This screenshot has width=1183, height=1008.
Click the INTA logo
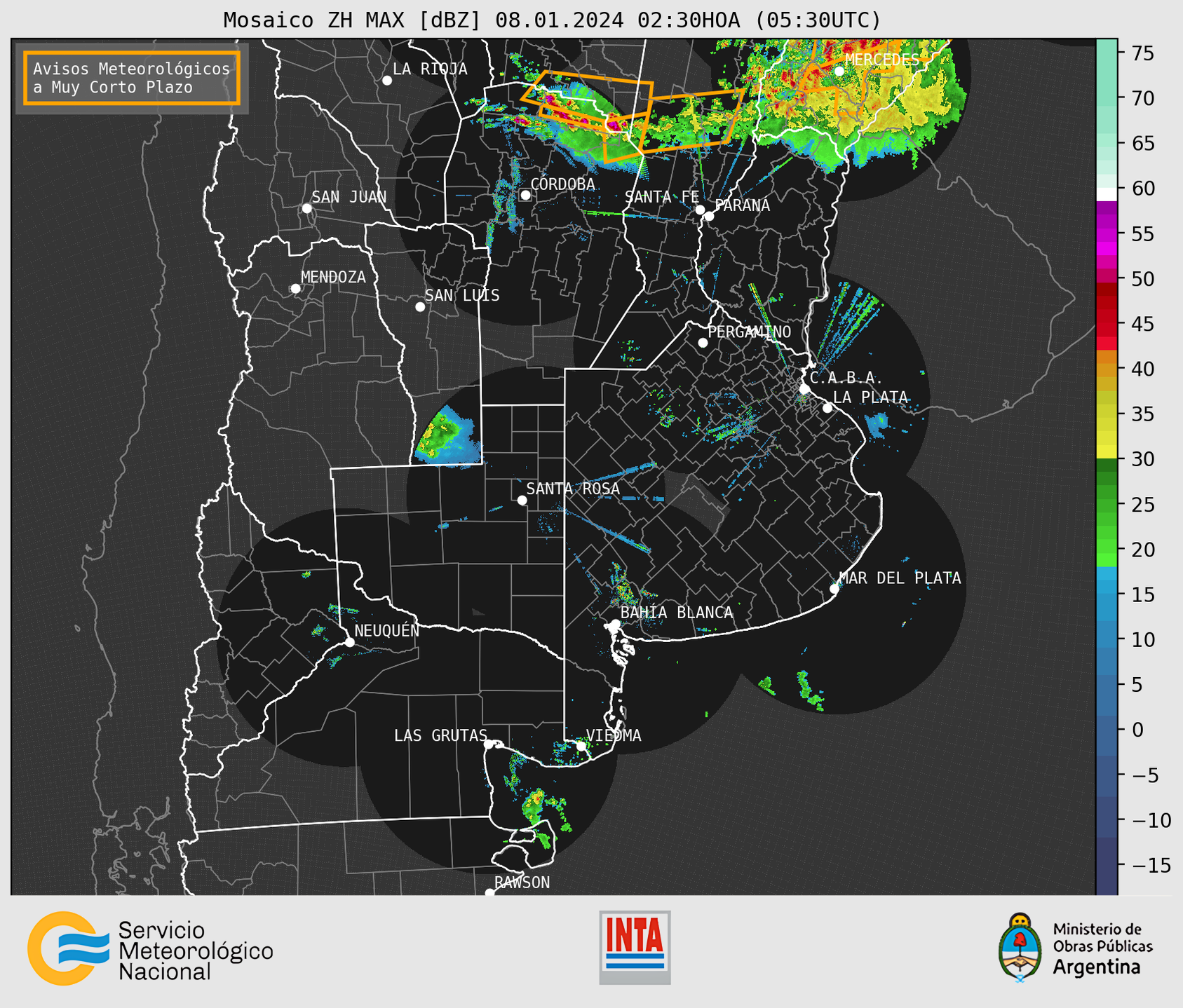tap(635, 947)
